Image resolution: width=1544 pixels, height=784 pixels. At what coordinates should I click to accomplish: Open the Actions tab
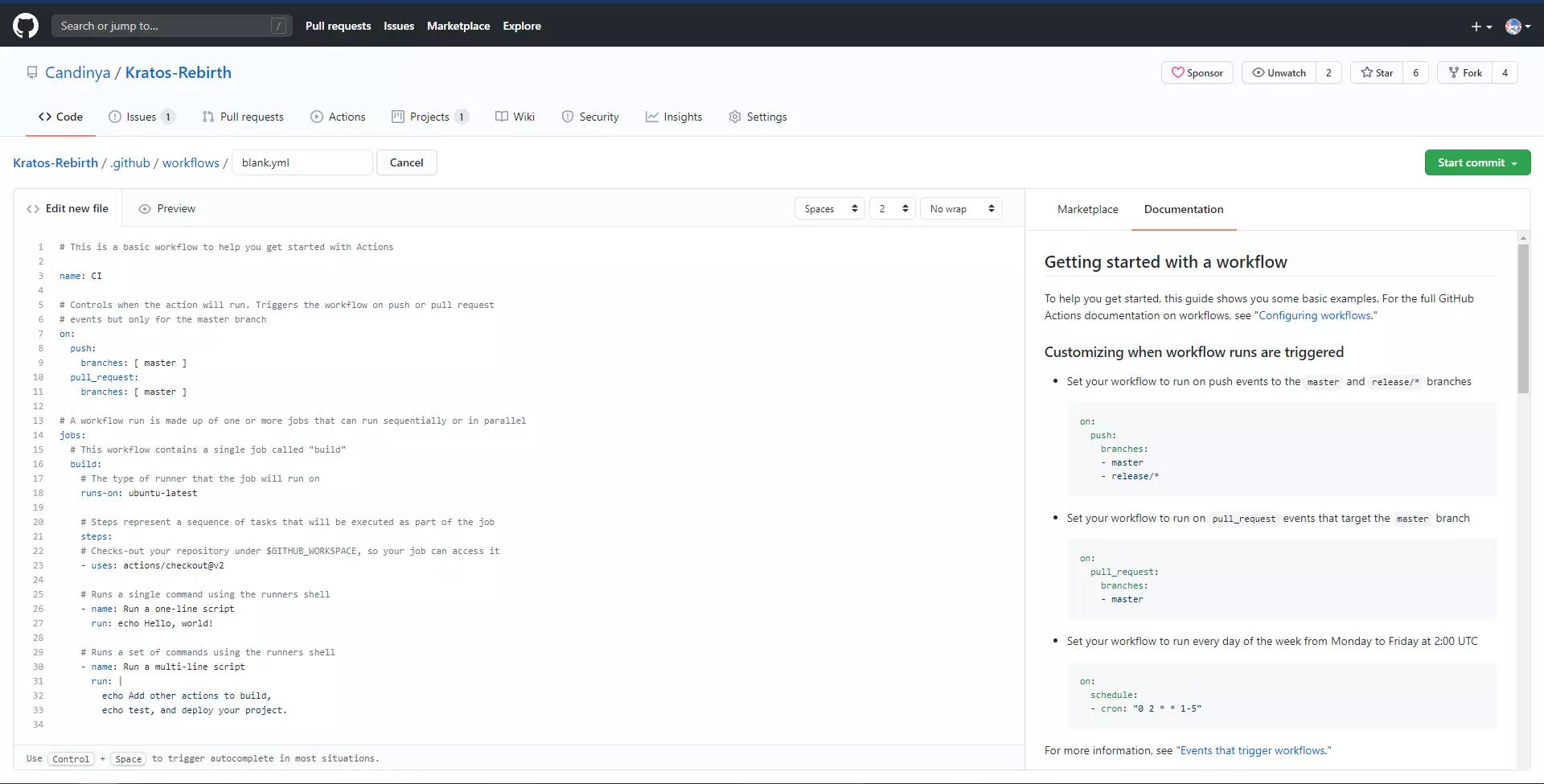pos(338,117)
